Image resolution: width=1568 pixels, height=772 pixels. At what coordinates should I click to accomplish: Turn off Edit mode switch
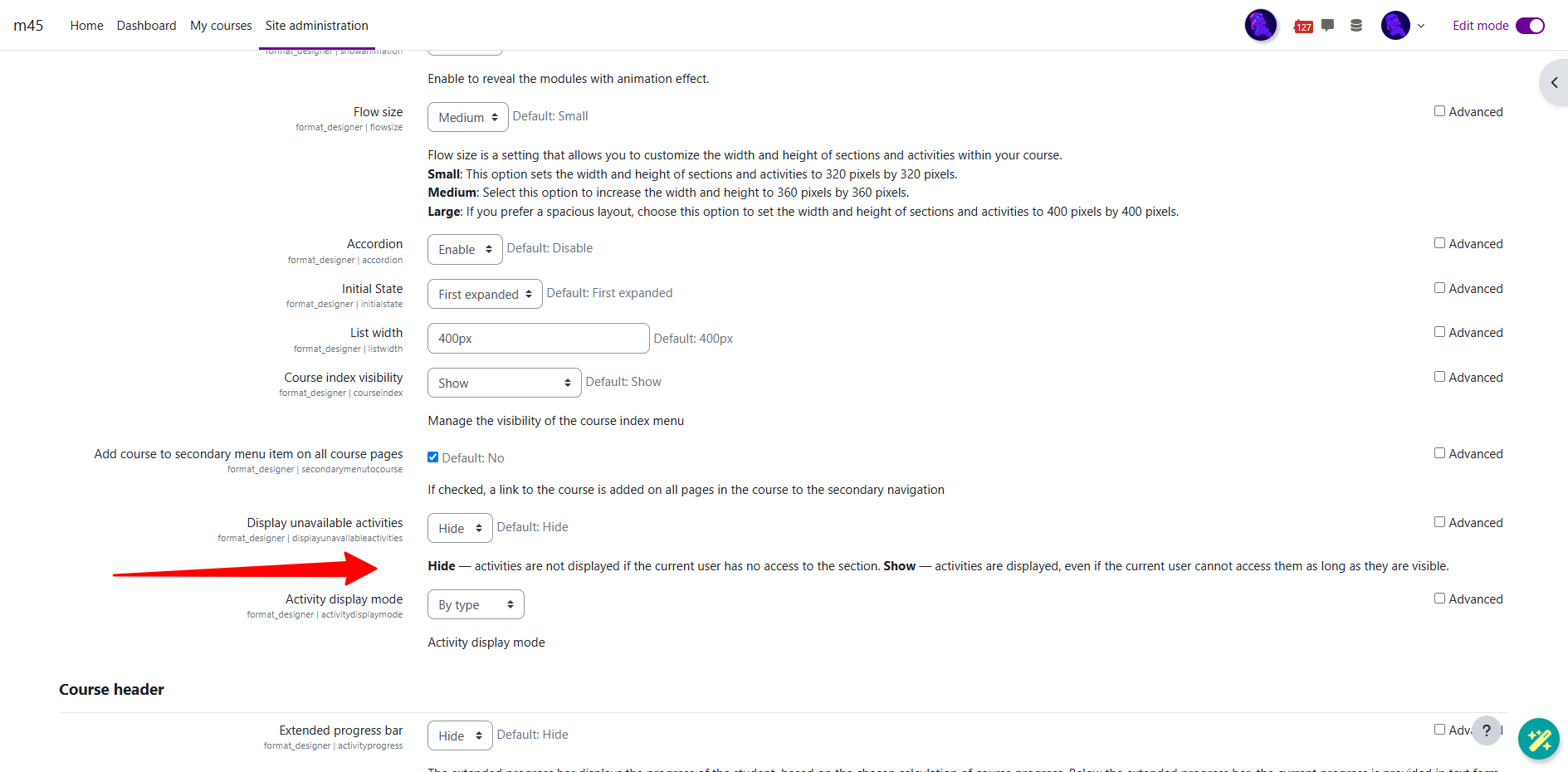(1530, 26)
